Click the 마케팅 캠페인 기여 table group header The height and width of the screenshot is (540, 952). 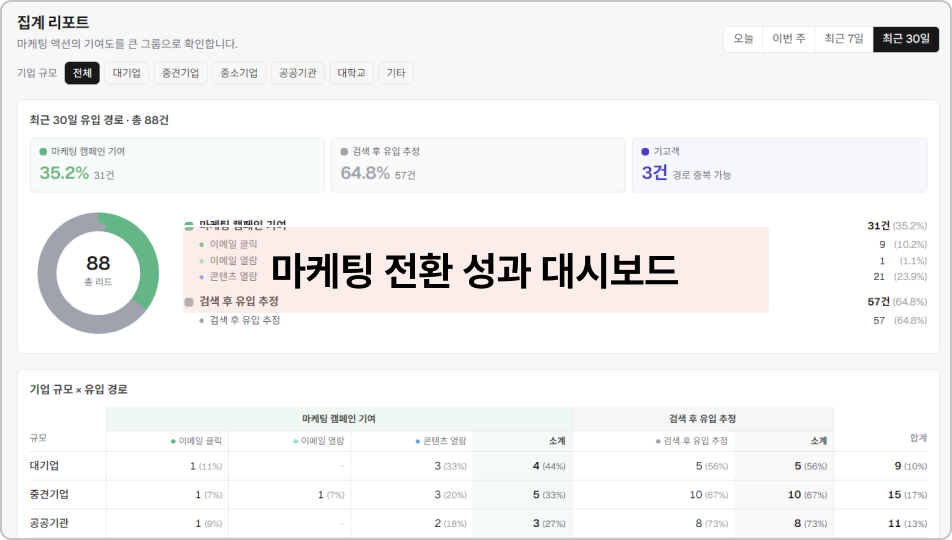(339, 419)
